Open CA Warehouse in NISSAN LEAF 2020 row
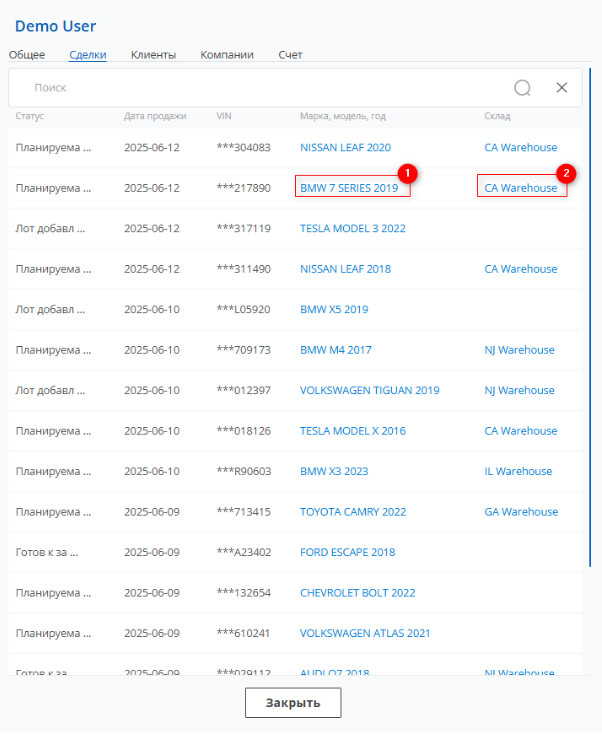602x734 pixels. 521,147
